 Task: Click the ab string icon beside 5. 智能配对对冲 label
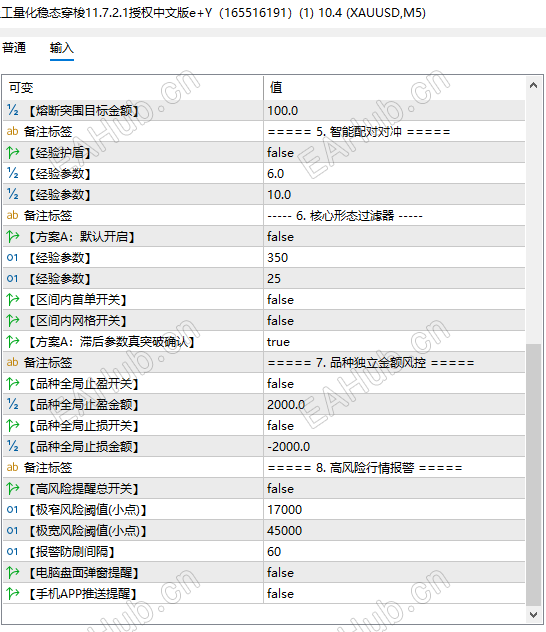point(12,131)
